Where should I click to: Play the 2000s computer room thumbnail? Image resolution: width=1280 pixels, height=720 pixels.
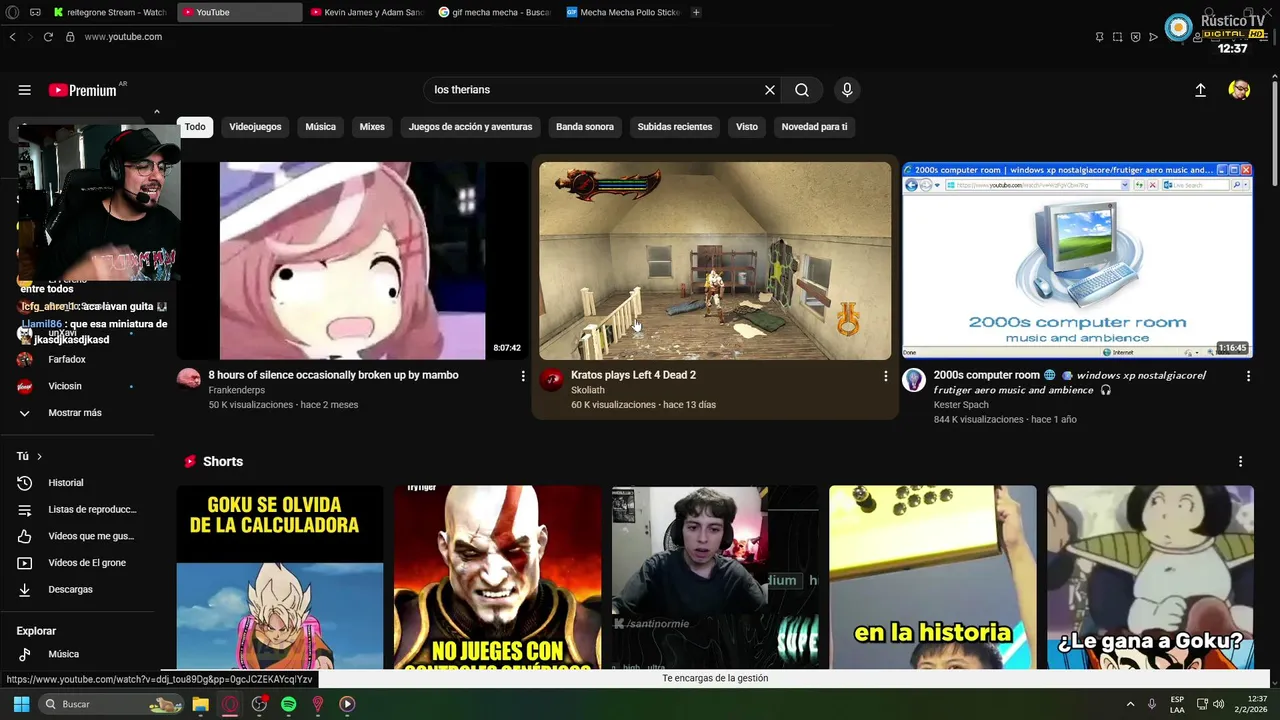coord(1077,261)
